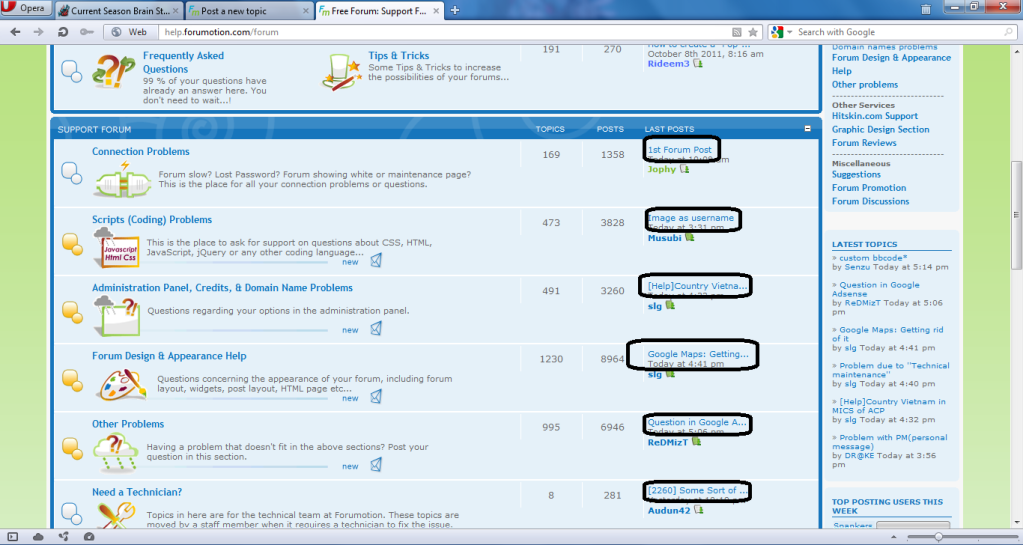
Task: Open the Opera main menu button
Action: point(26,8)
